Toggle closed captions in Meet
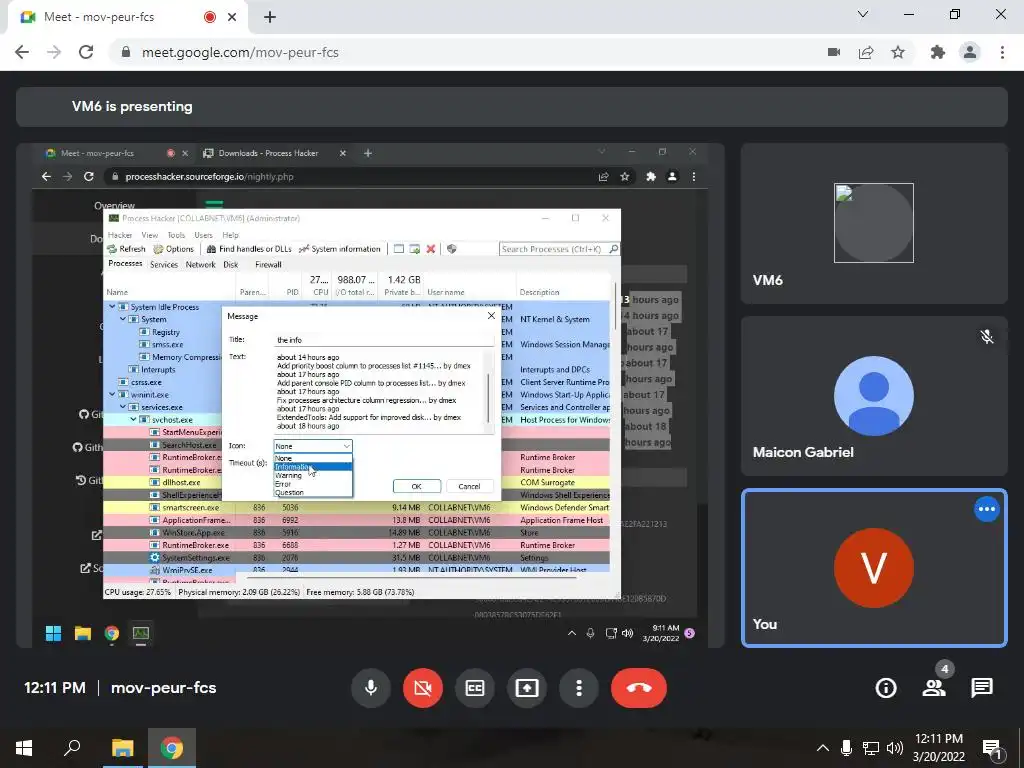 coord(475,688)
